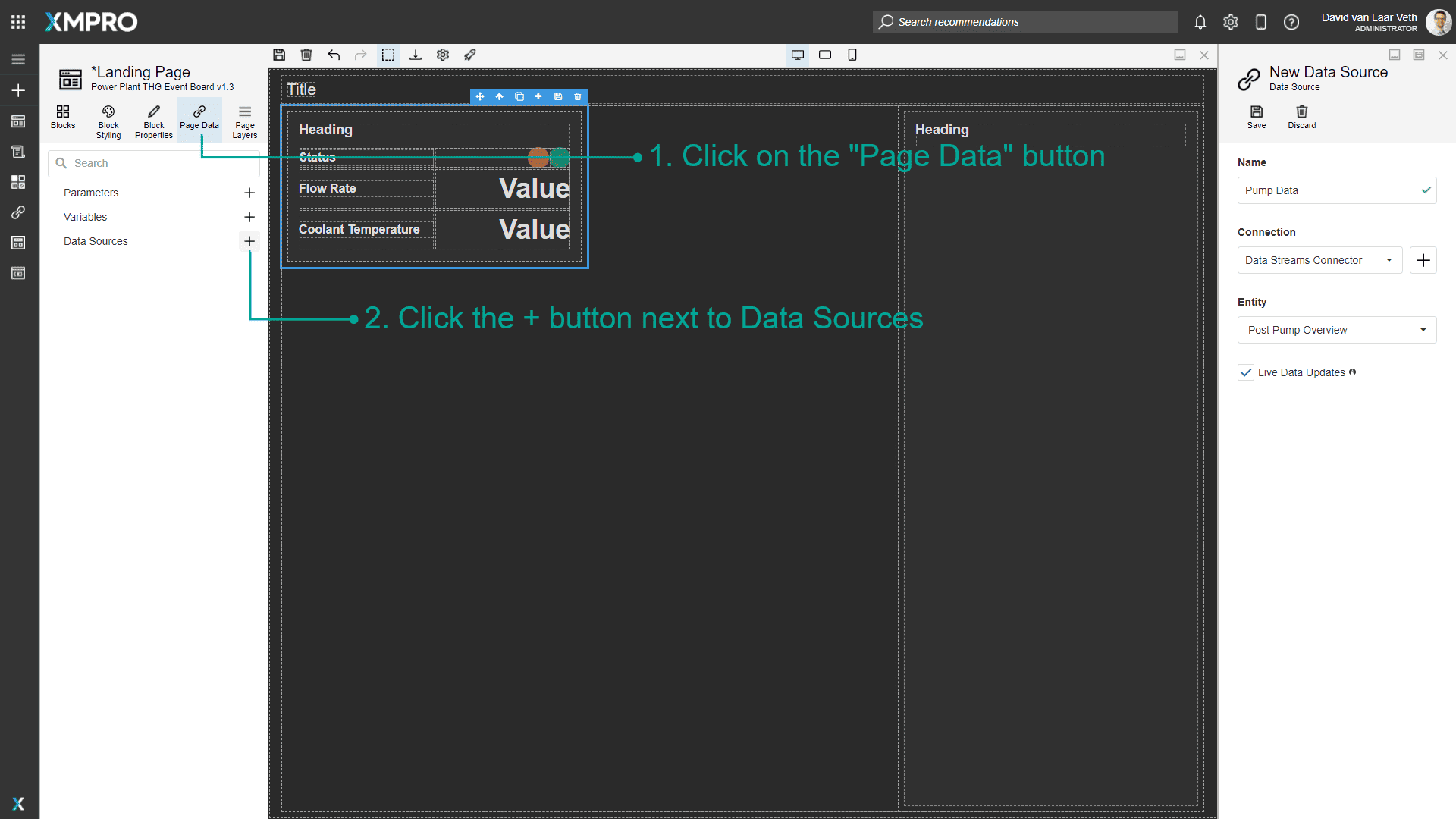The height and width of the screenshot is (819, 1456).
Task: Click the Undo arrow in the toolbar
Action: (x=334, y=55)
